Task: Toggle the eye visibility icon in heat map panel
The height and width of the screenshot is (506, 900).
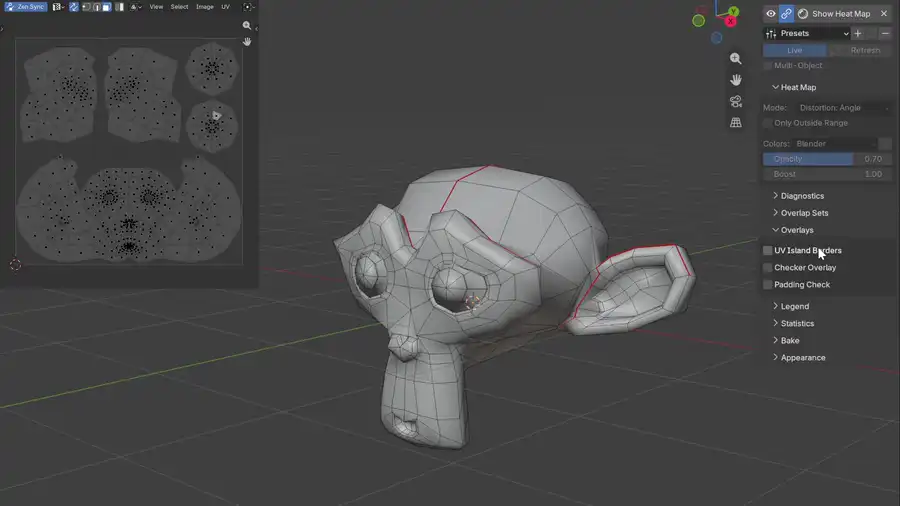Action: tap(771, 14)
